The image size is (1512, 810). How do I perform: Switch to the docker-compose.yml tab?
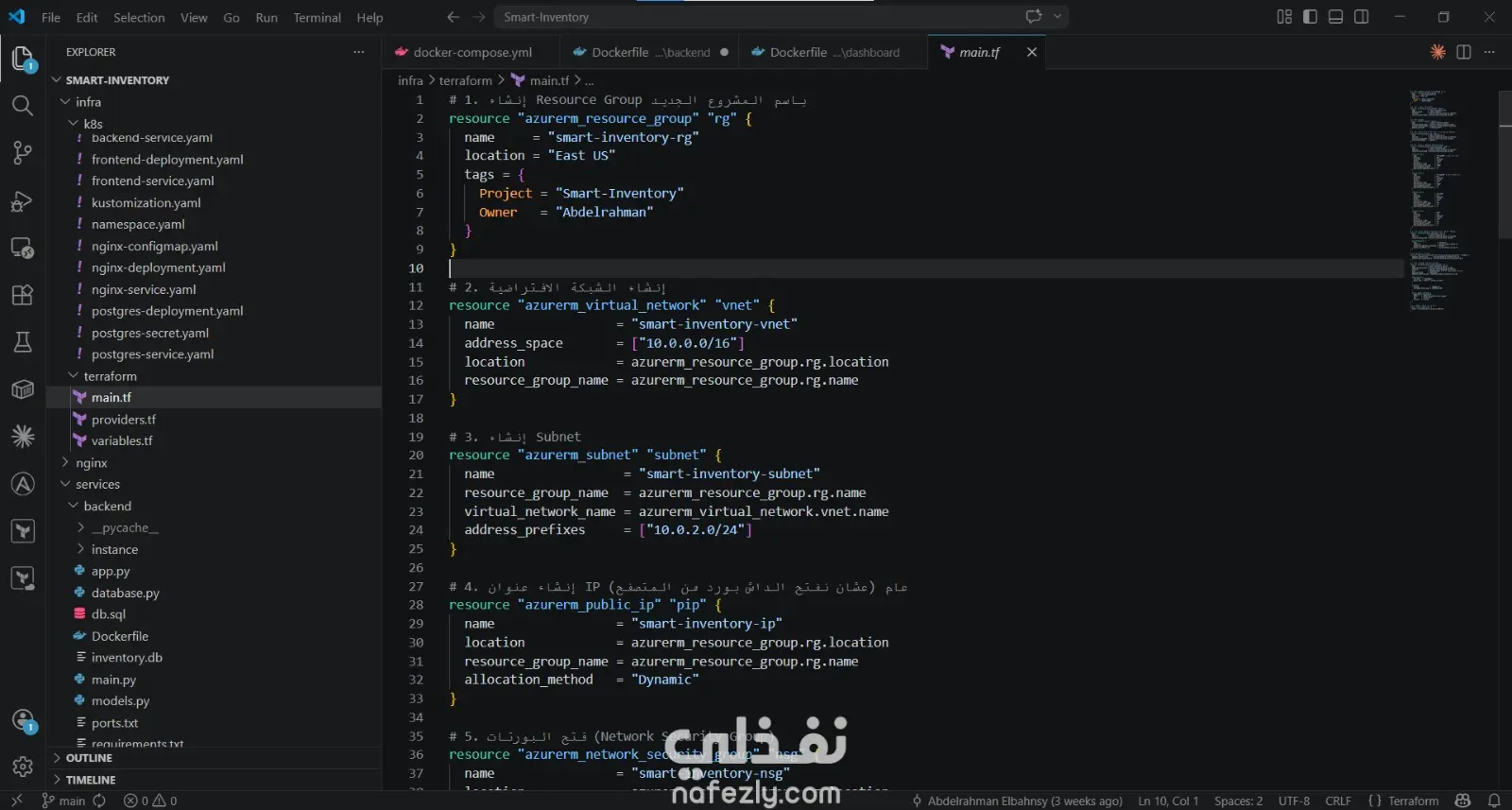(x=471, y=52)
